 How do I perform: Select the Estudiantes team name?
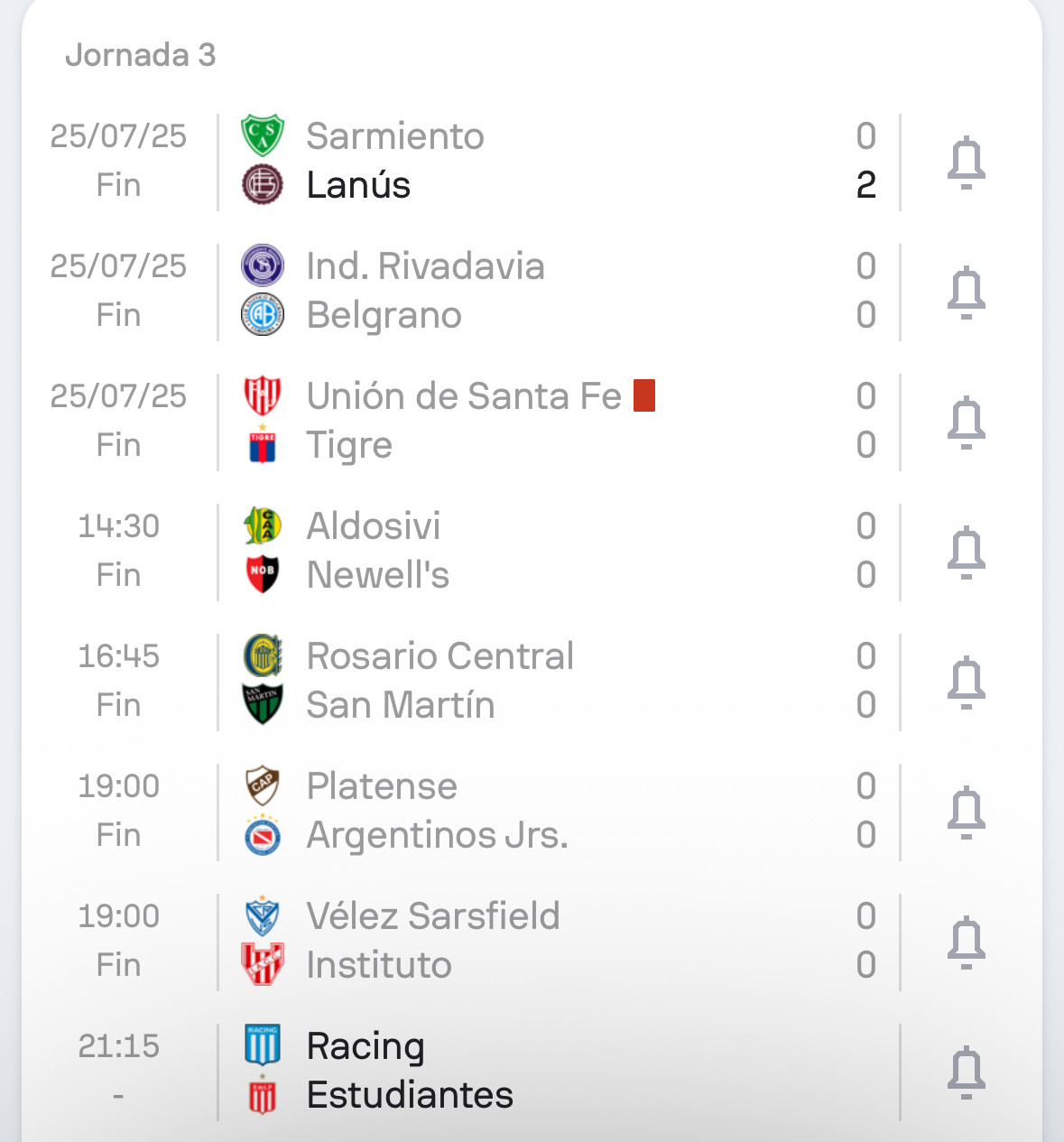tap(410, 1095)
